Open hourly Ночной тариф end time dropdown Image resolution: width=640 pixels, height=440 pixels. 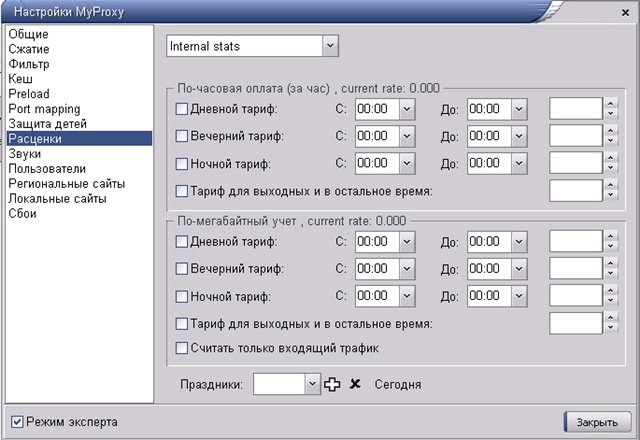(519, 163)
